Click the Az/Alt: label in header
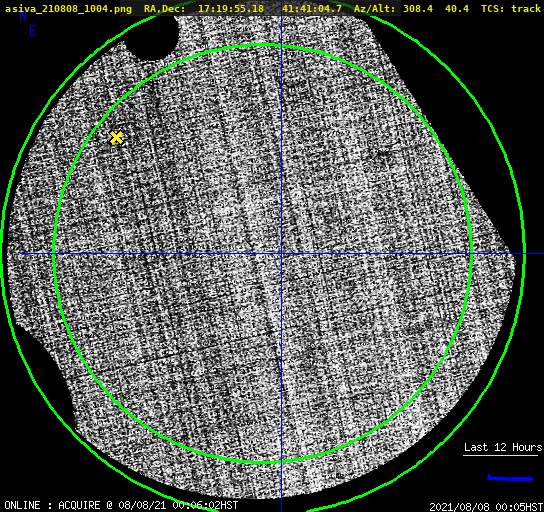544x512 pixels. click(x=375, y=9)
